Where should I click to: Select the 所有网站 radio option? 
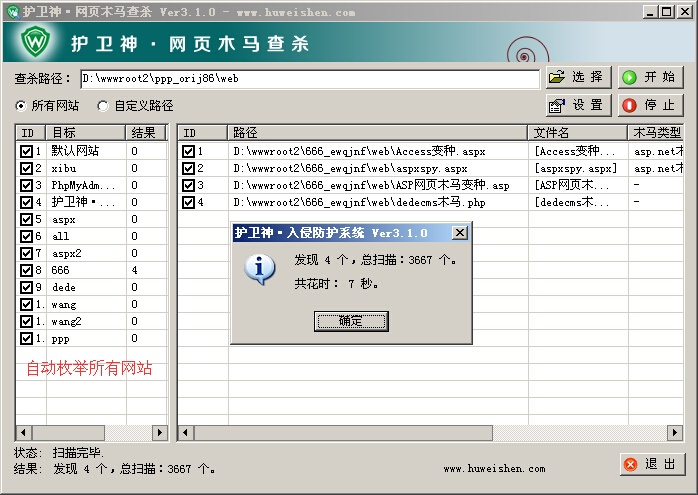[20, 106]
